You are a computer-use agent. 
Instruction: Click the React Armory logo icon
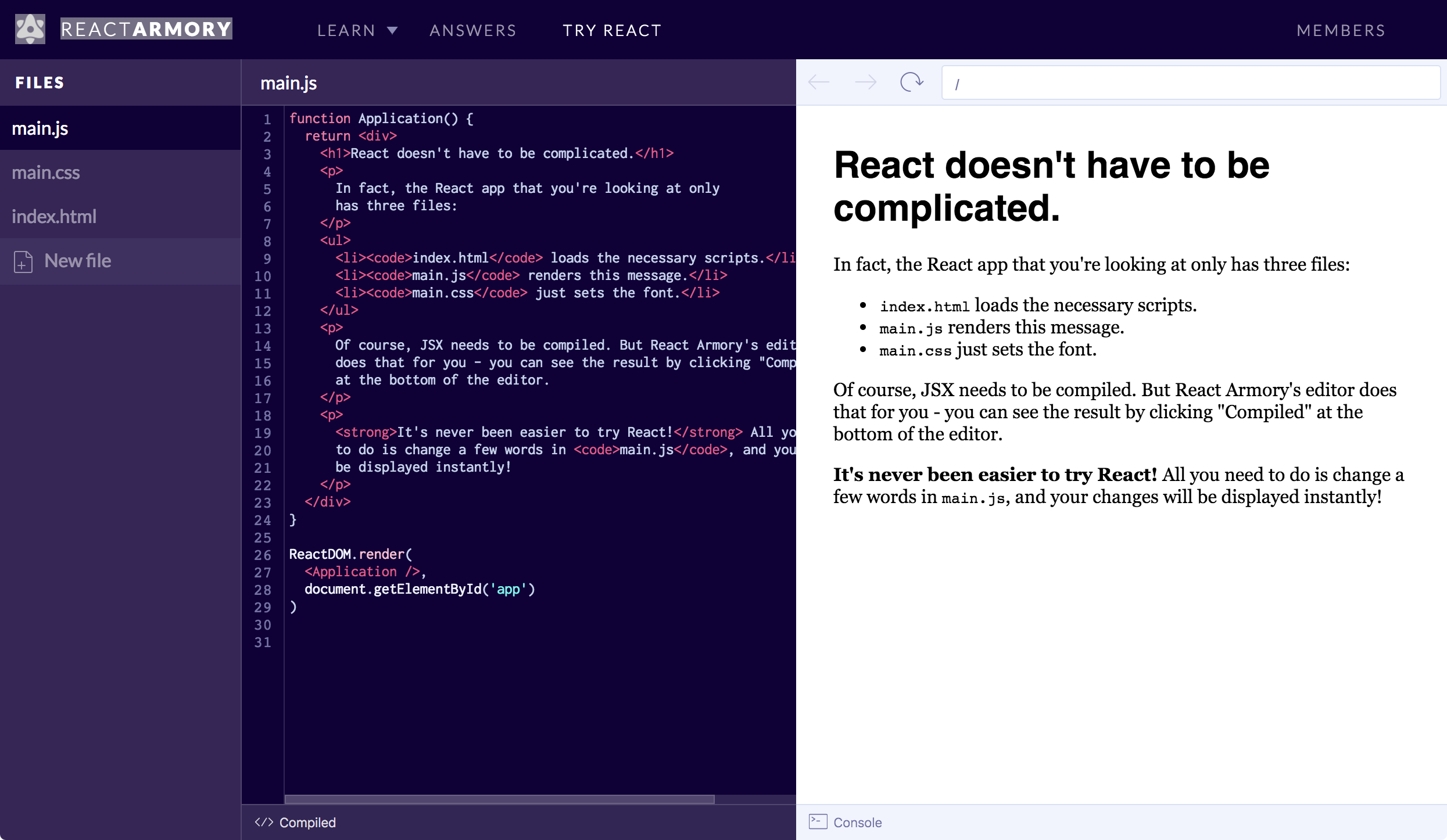click(x=30, y=28)
